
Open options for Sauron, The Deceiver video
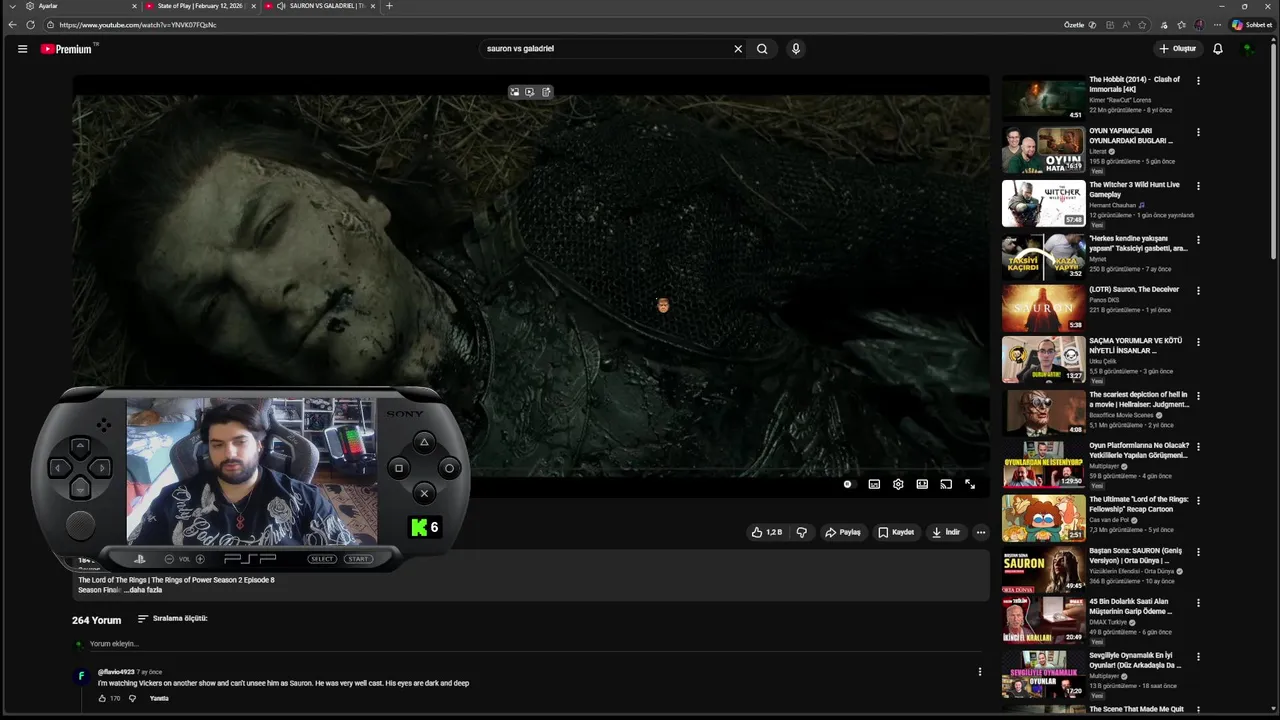click(1198, 291)
